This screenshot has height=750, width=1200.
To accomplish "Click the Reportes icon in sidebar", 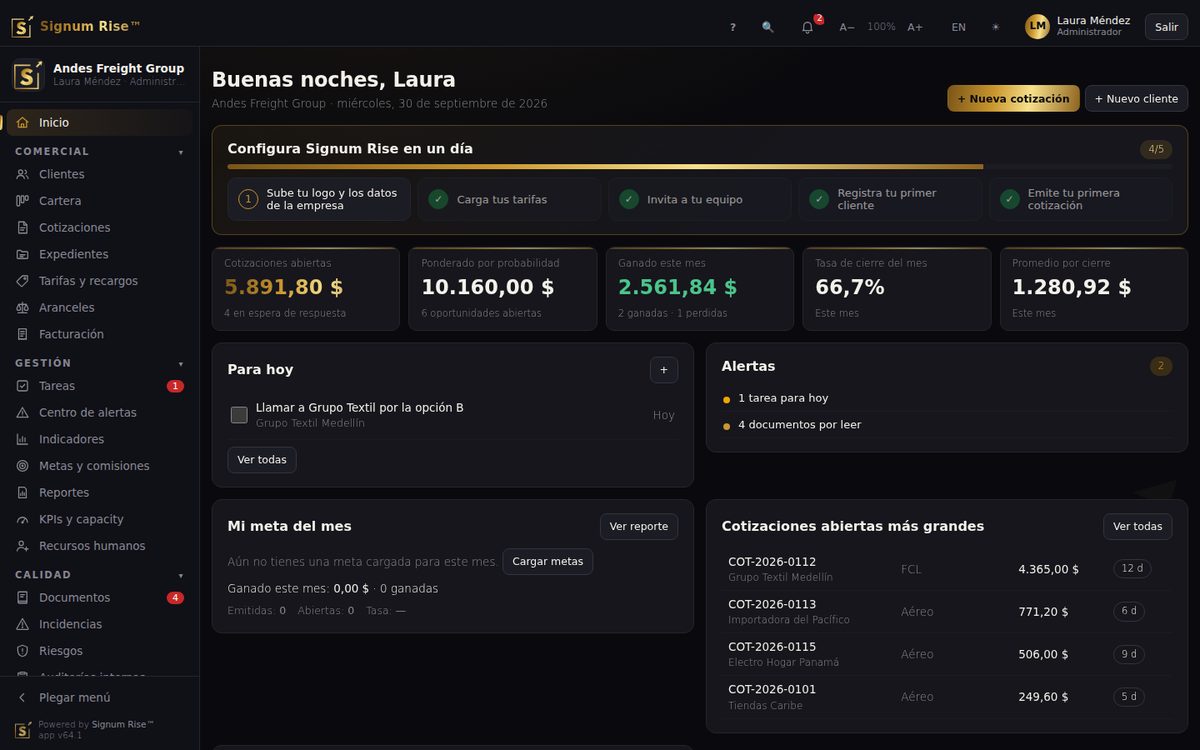I will coord(22,493).
